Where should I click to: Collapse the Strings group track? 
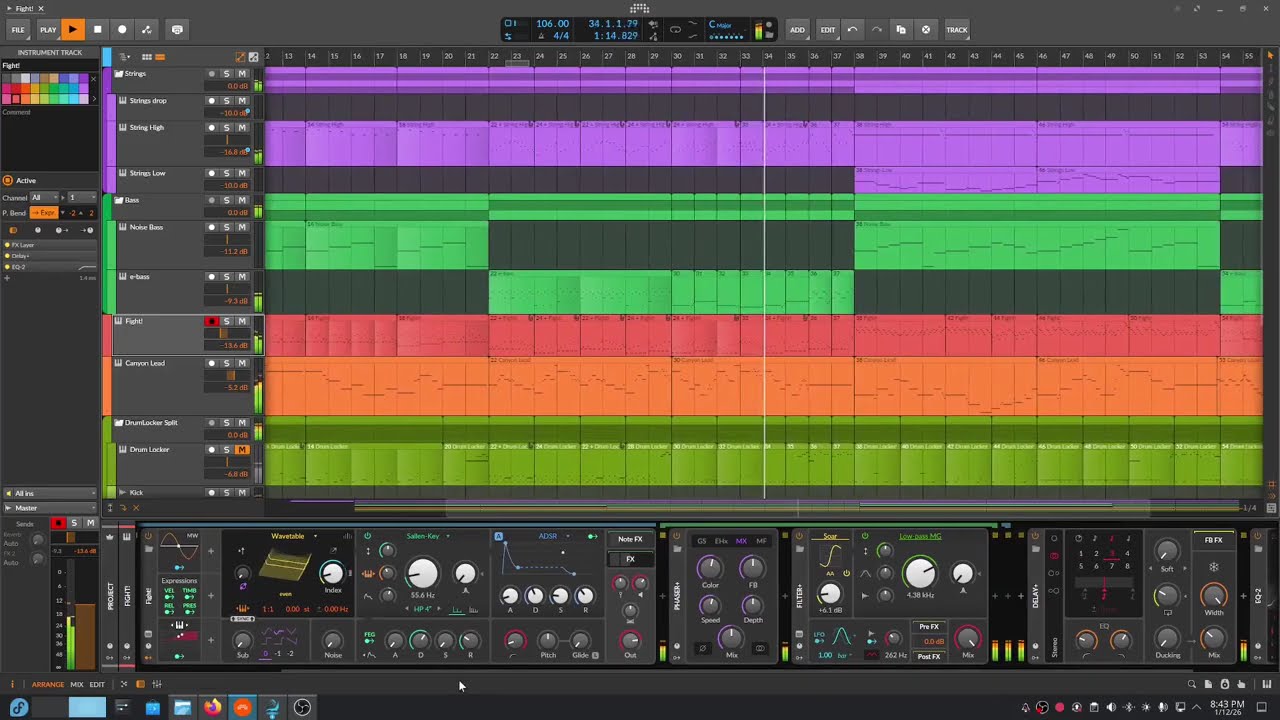(x=118, y=74)
